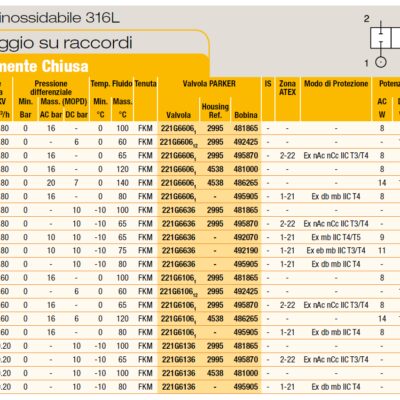Select the 140 °C max temperature cell
The image size is (400, 400).
(122, 183)
